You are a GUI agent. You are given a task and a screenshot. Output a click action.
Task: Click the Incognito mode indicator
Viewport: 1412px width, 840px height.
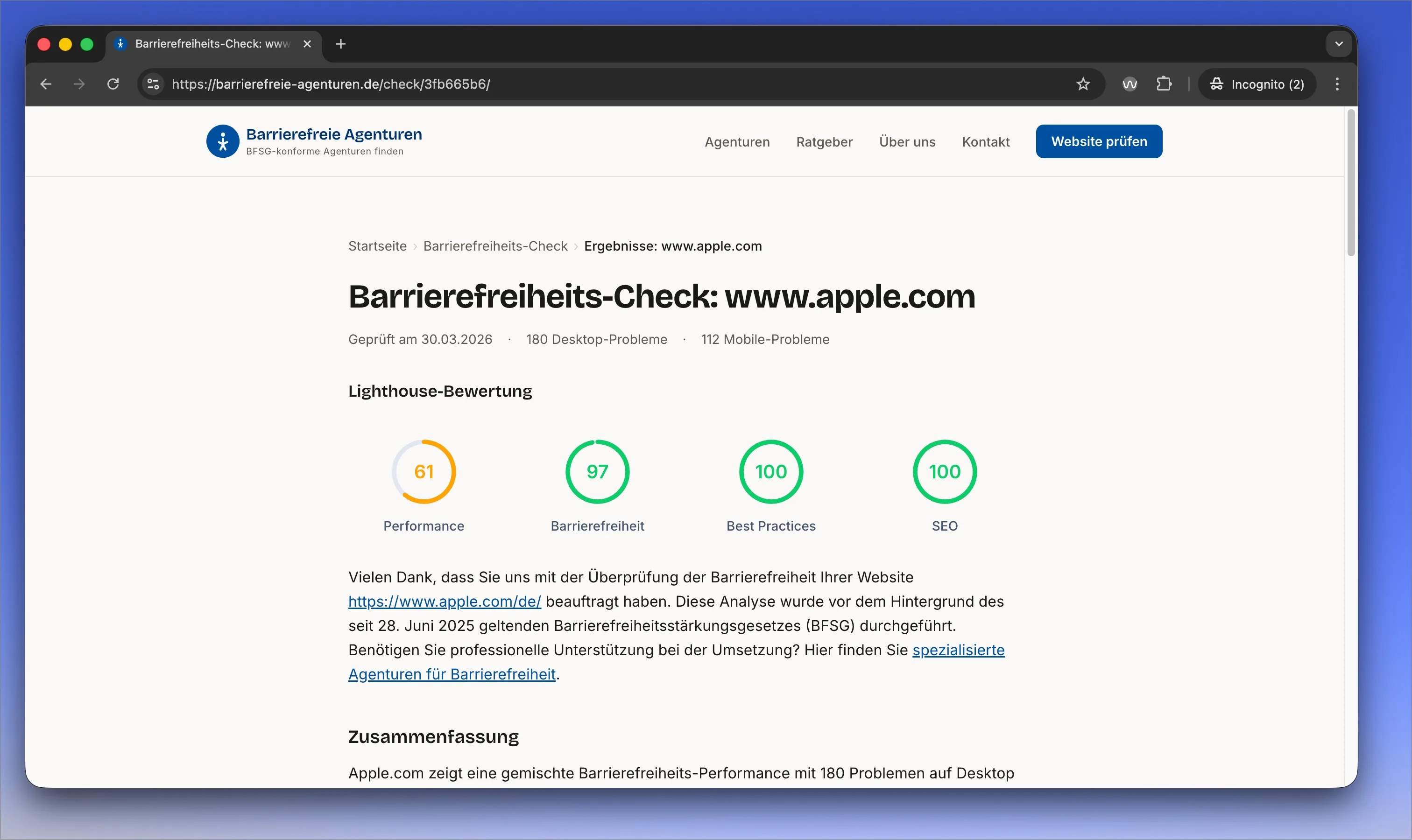pyautogui.click(x=1256, y=84)
